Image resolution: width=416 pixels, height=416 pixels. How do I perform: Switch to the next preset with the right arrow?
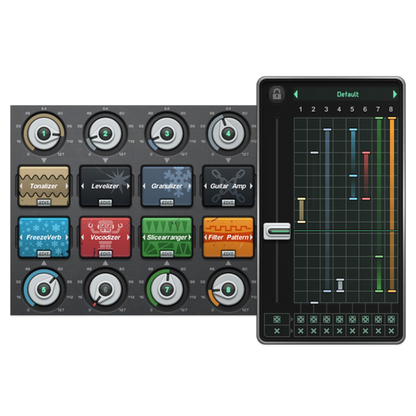(395, 94)
